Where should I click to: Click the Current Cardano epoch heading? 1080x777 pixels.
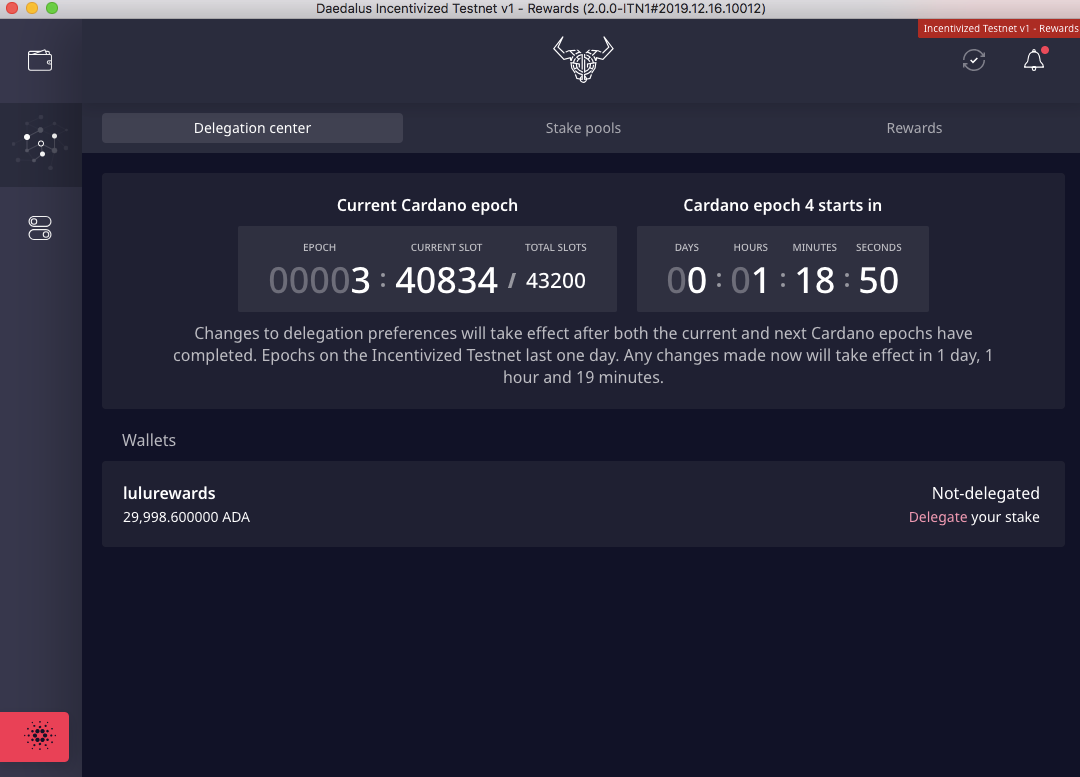[427, 205]
